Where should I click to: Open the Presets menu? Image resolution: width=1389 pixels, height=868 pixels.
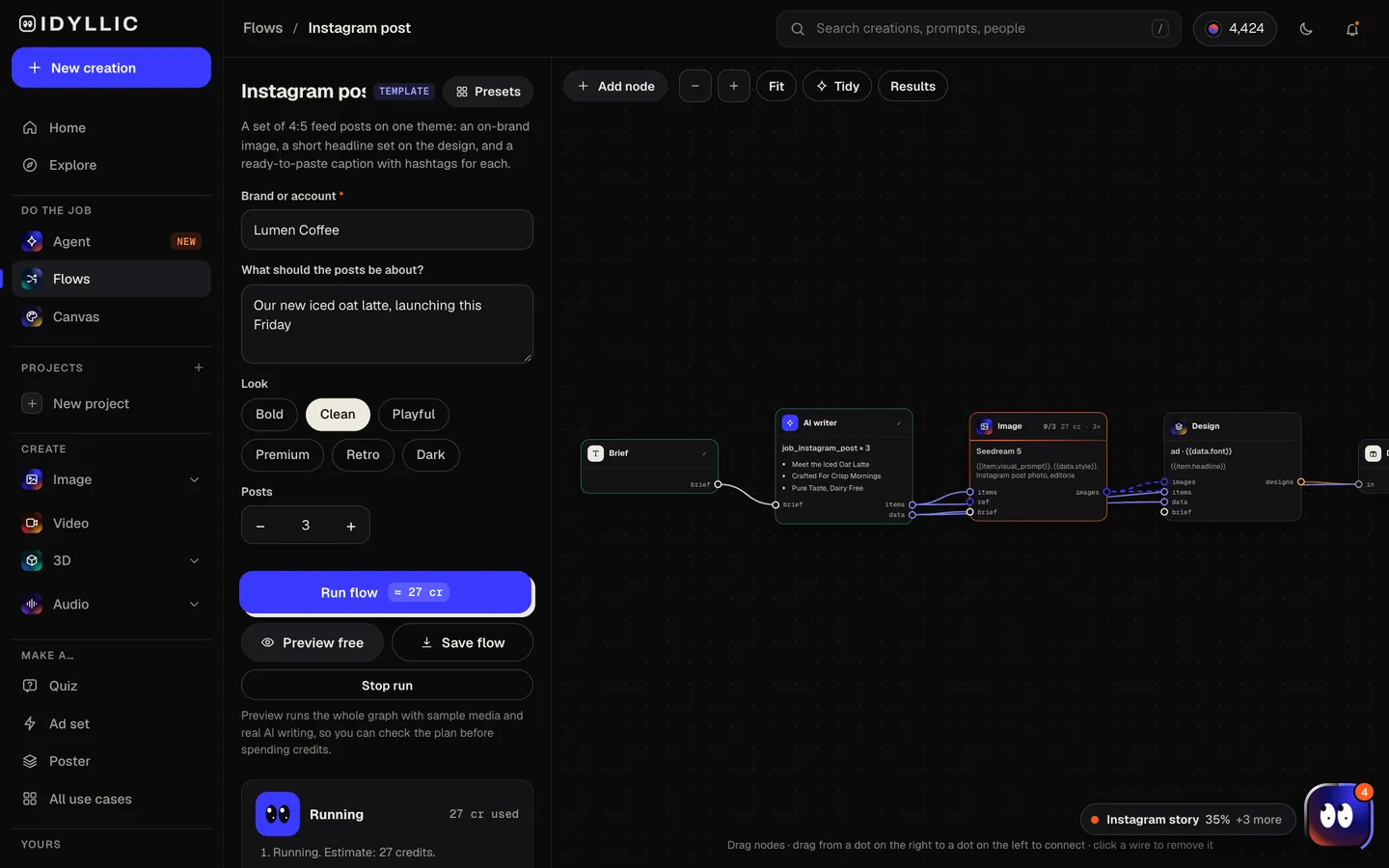click(x=488, y=92)
